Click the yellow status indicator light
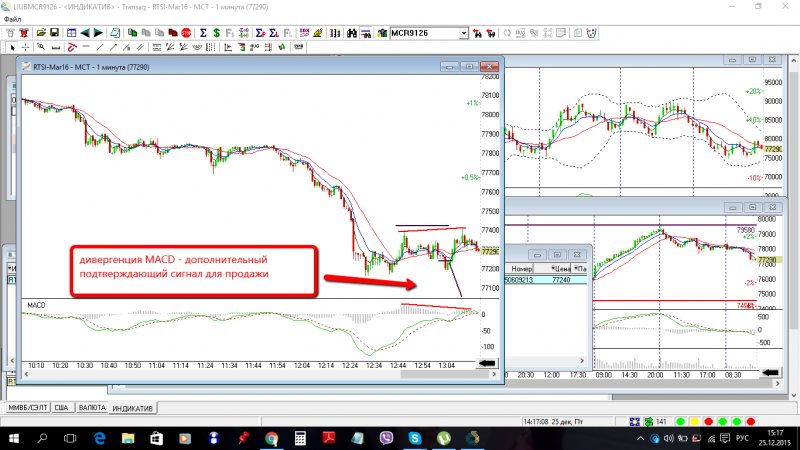The image size is (800, 450). (694, 421)
